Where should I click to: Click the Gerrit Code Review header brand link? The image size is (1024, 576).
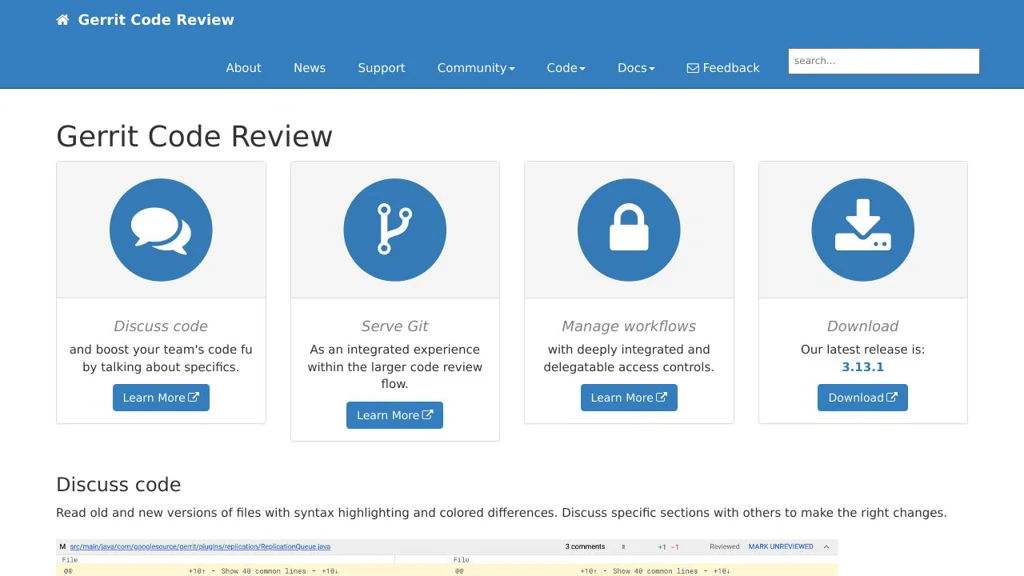(155, 20)
